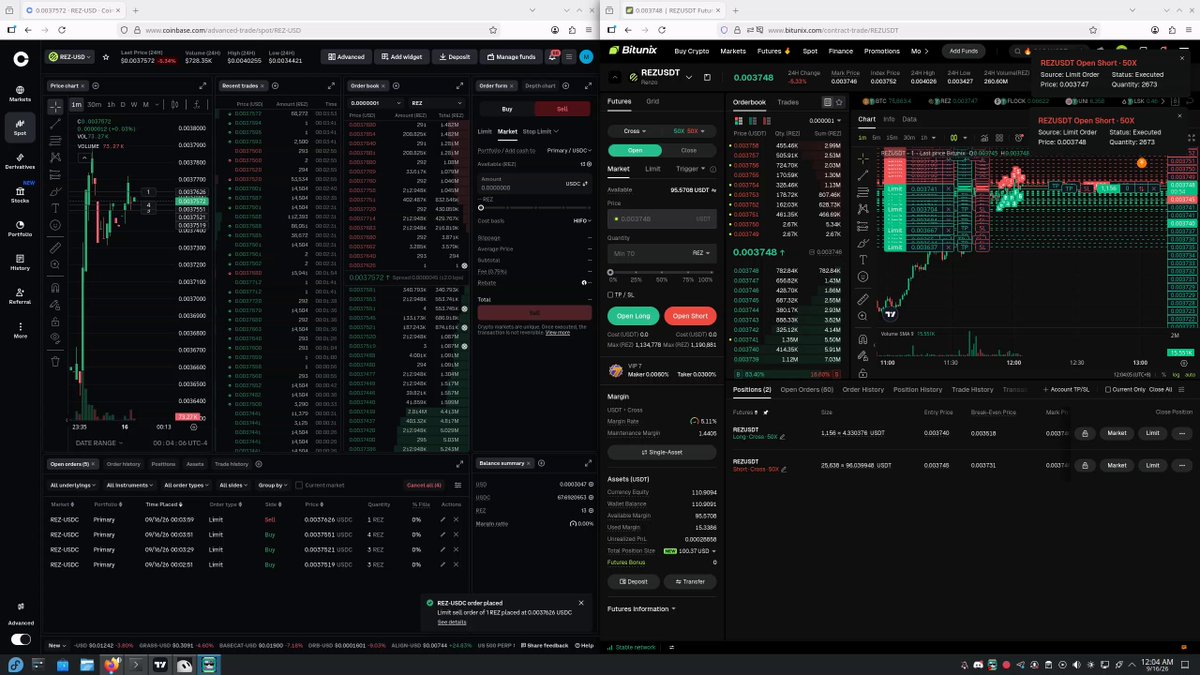Toggle the Advanced switch in Coinbase sidebar

[20, 639]
